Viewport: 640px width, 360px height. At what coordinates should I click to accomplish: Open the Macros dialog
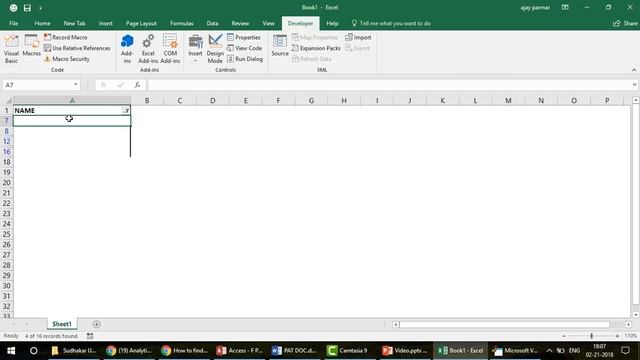coord(31,45)
